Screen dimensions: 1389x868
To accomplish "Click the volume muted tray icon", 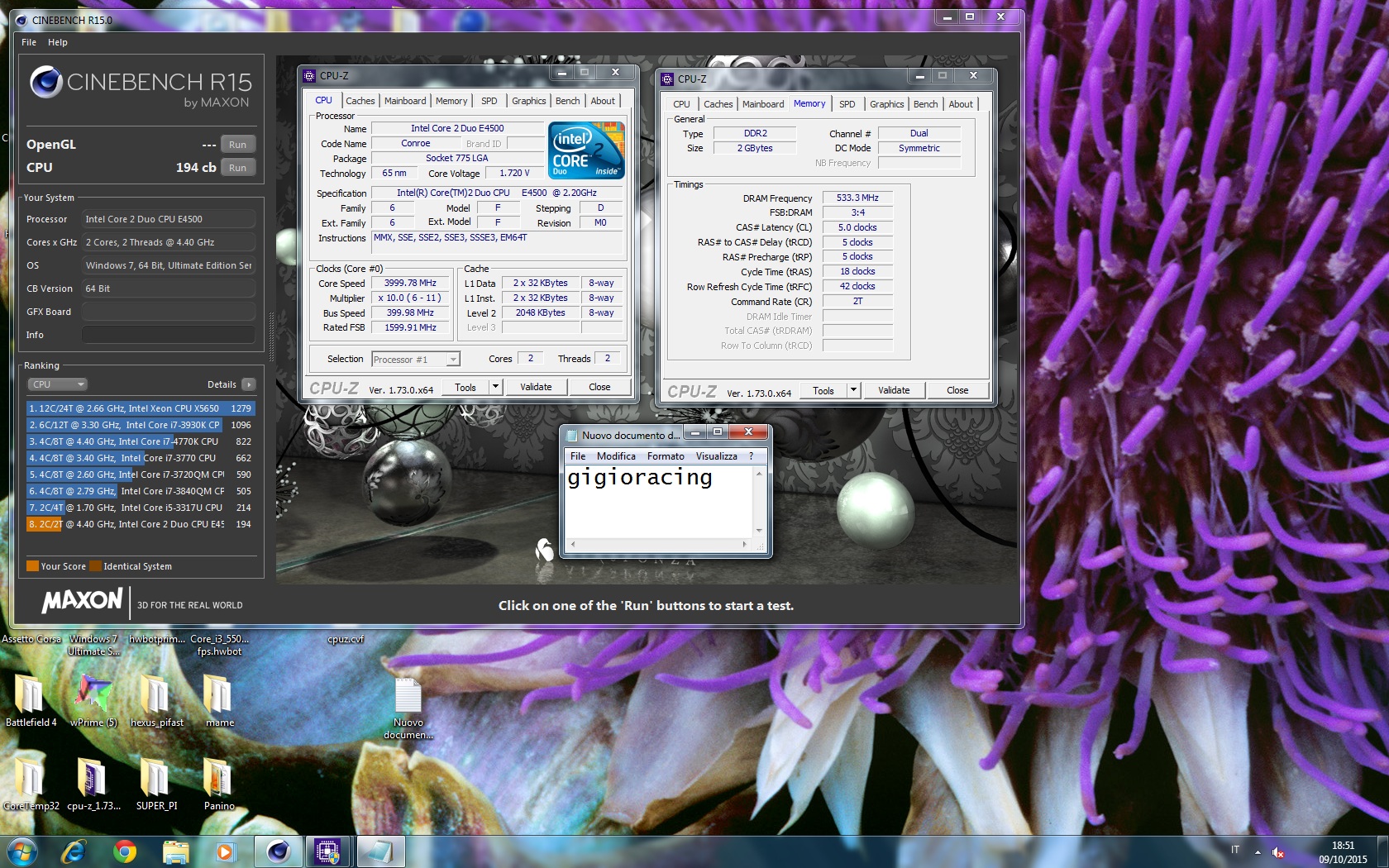I will click(x=1278, y=851).
